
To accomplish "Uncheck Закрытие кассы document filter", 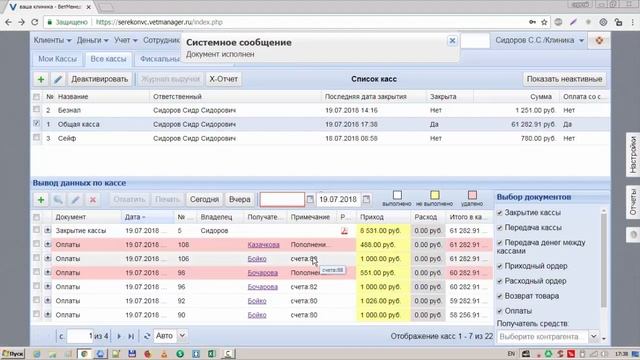I will tap(500, 213).
